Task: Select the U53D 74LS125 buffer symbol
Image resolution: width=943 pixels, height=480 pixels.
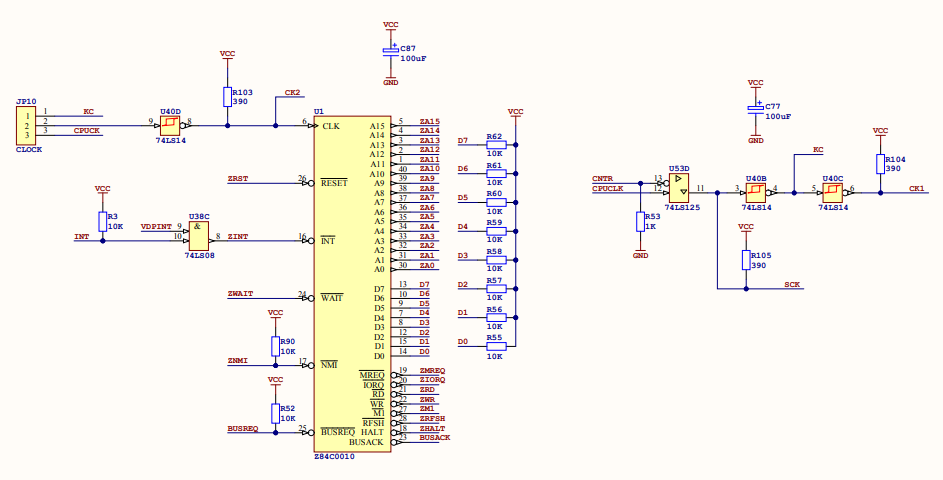Action: click(681, 185)
